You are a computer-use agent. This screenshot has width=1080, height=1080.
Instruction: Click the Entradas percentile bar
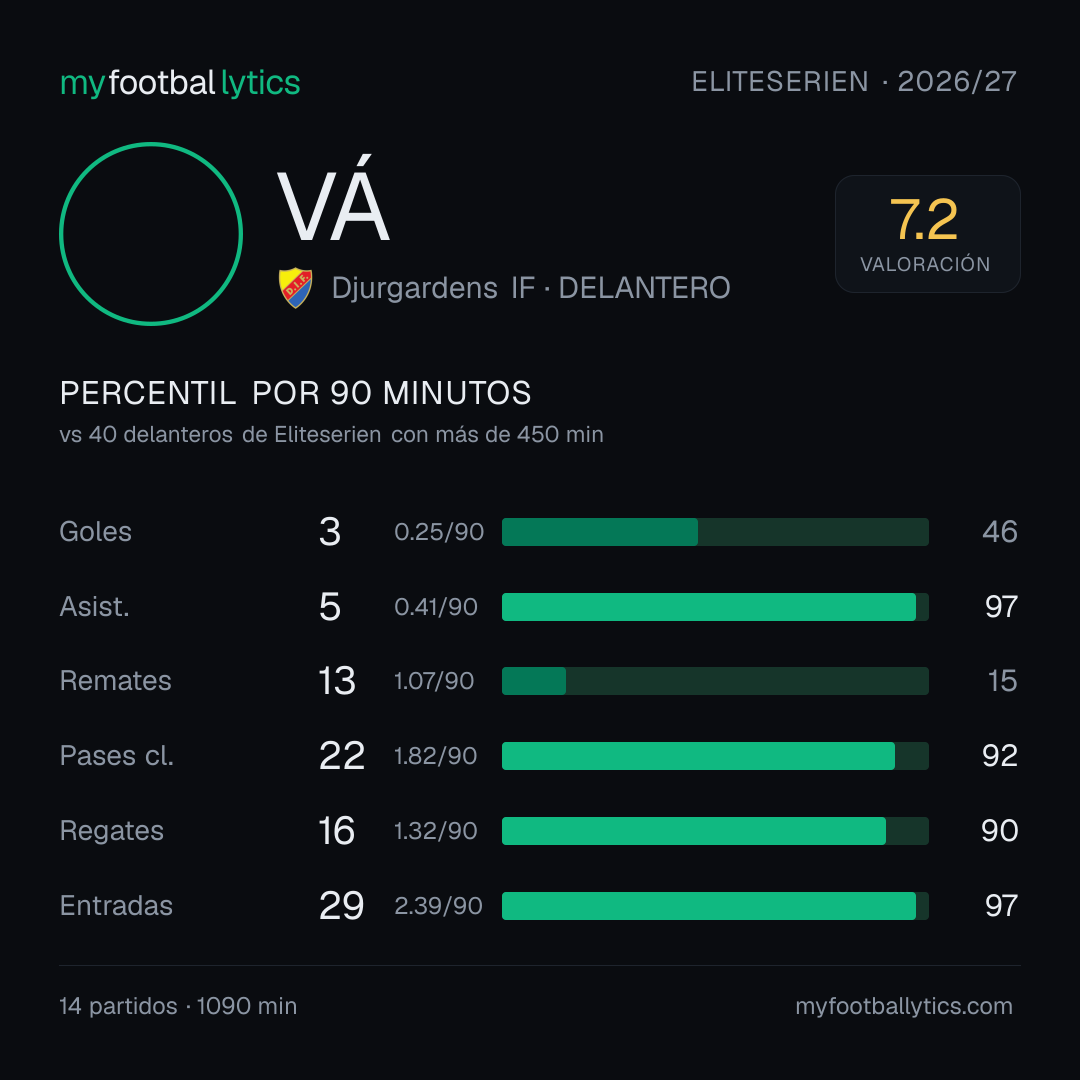pos(715,906)
